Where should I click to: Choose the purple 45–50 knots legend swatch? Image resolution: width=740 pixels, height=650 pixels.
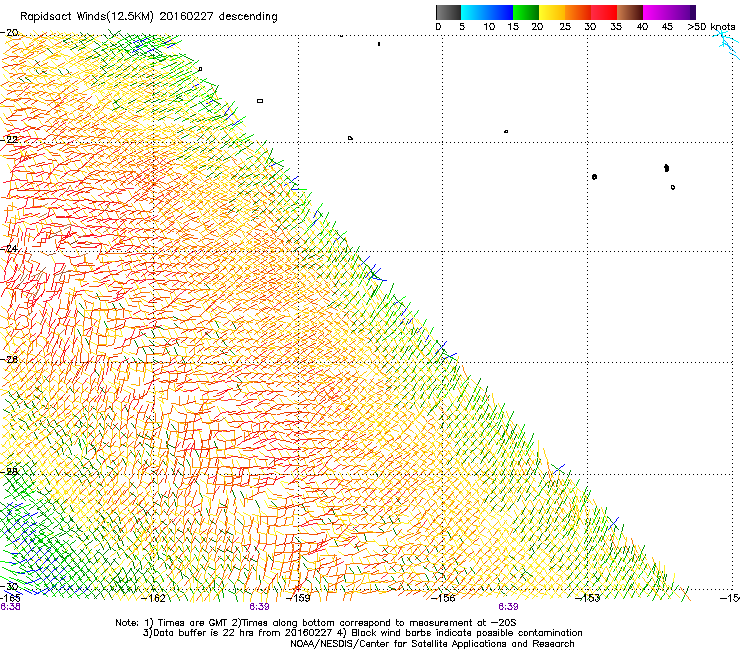click(682, 12)
